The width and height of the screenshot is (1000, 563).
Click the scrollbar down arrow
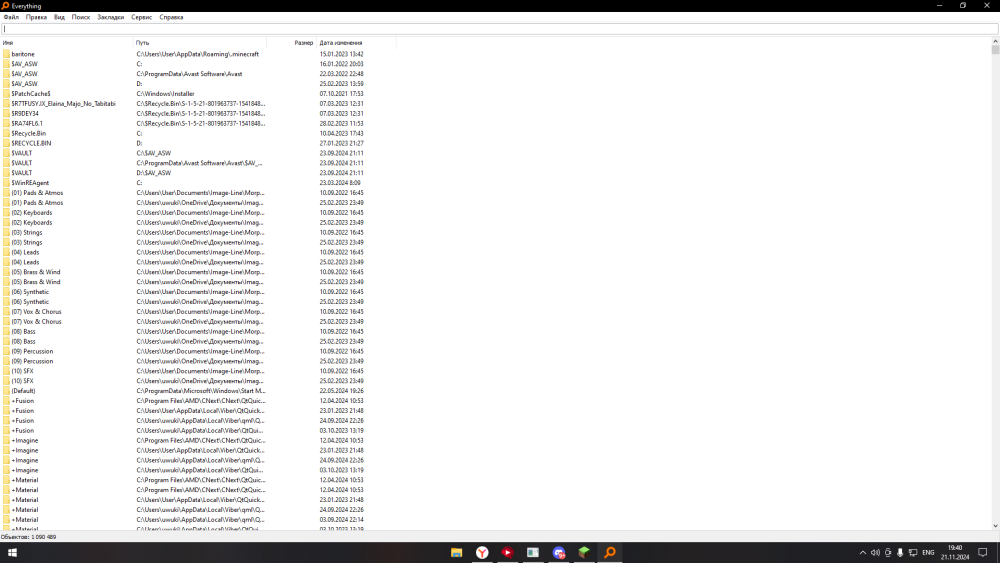(x=995, y=526)
